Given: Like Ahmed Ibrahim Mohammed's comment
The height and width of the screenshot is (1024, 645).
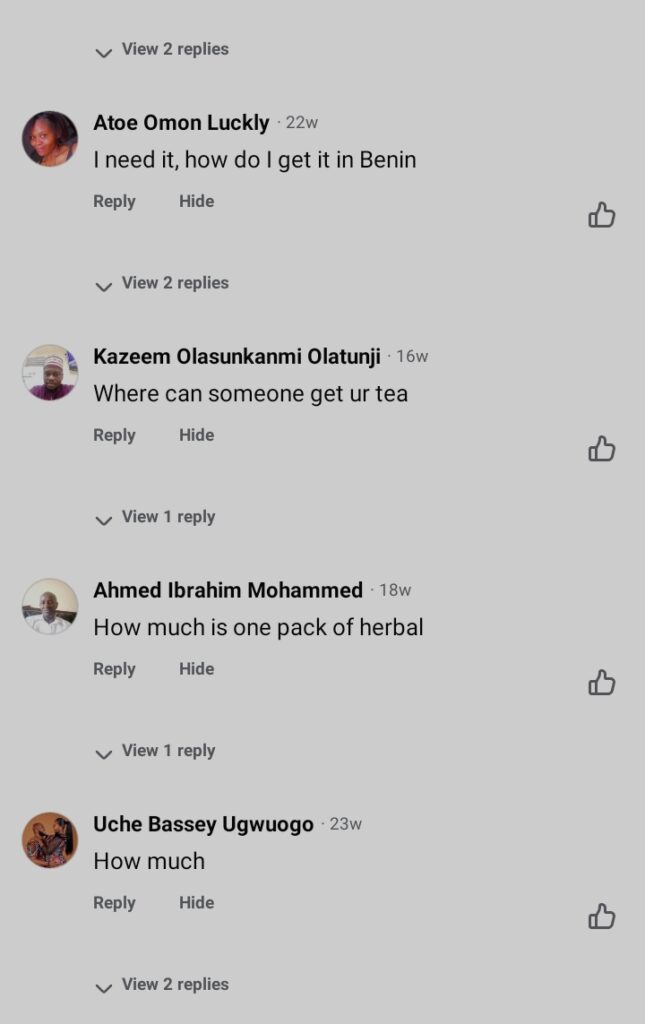Looking at the screenshot, I should click(x=601, y=683).
